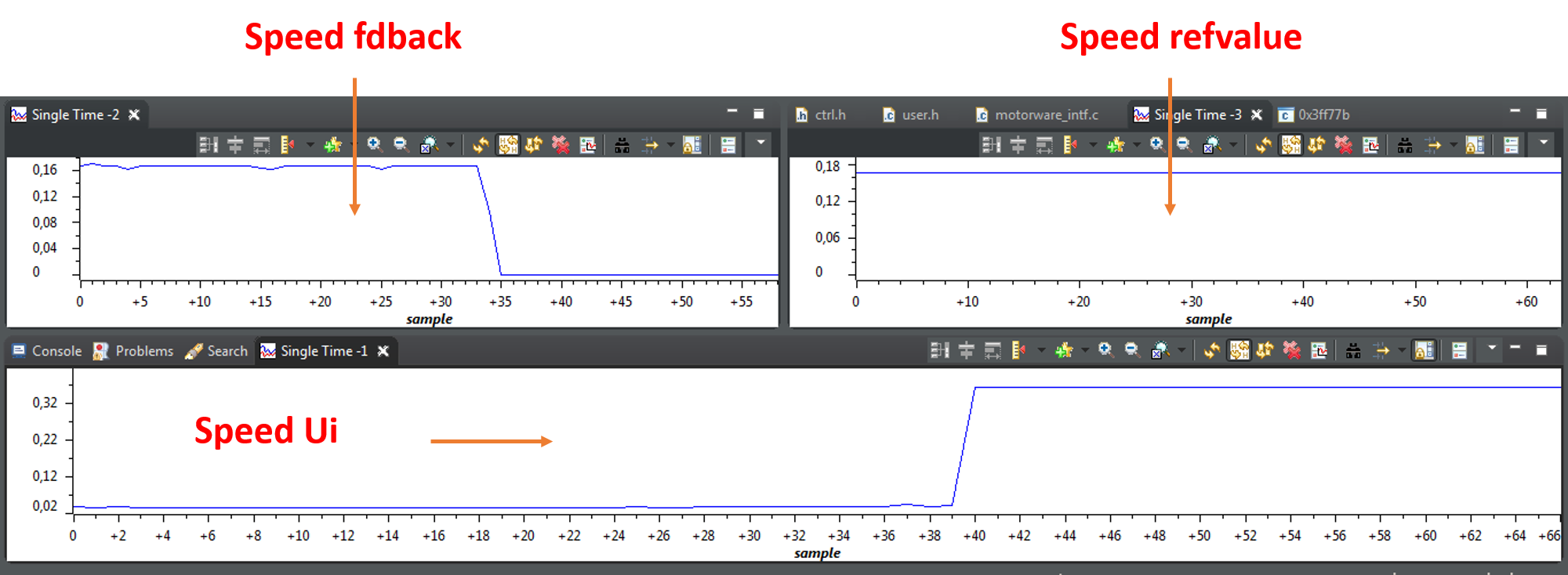Expand green star dropdown arrow in Single Time -3
This screenshot has height=575, width=1568.
point(1136,145)
